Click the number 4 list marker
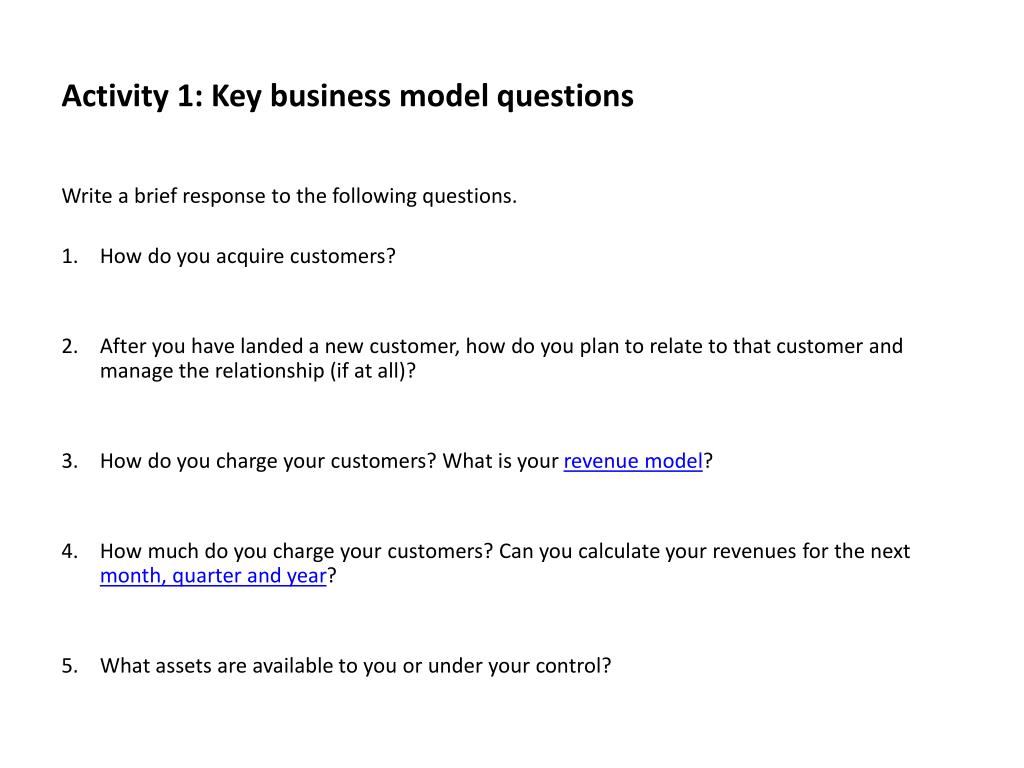The image size is (1024, 768). 70,551
